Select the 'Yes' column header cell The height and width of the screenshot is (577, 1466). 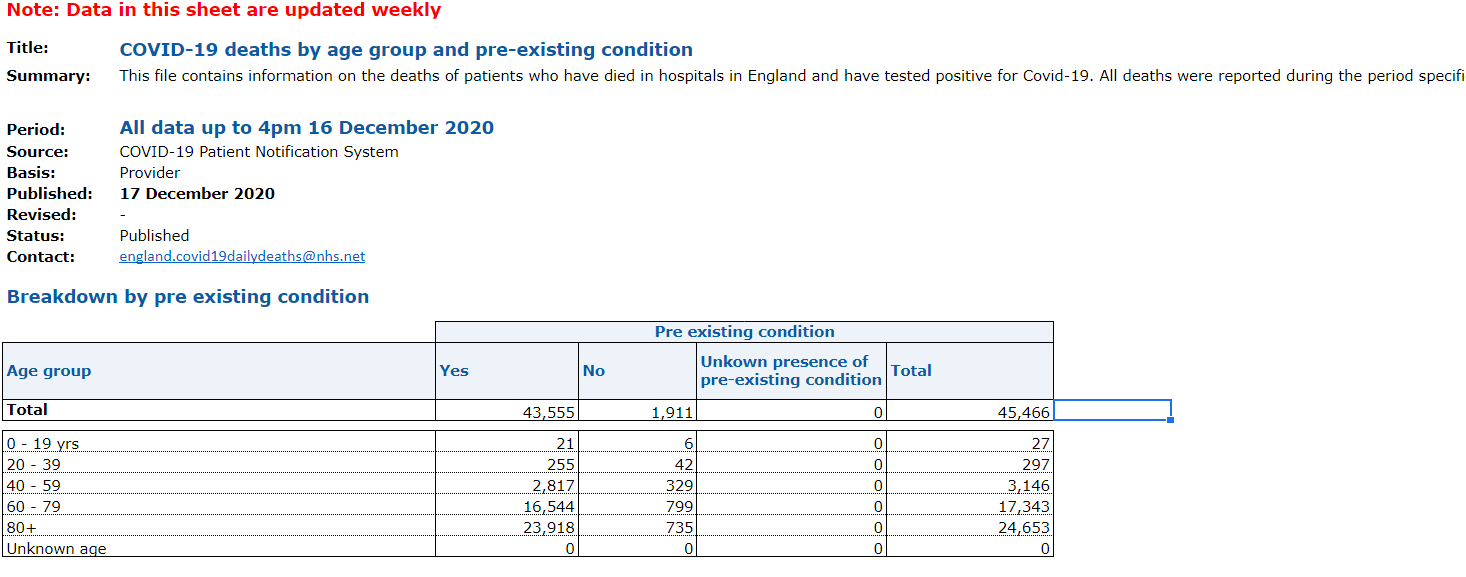tap(506, 371)
